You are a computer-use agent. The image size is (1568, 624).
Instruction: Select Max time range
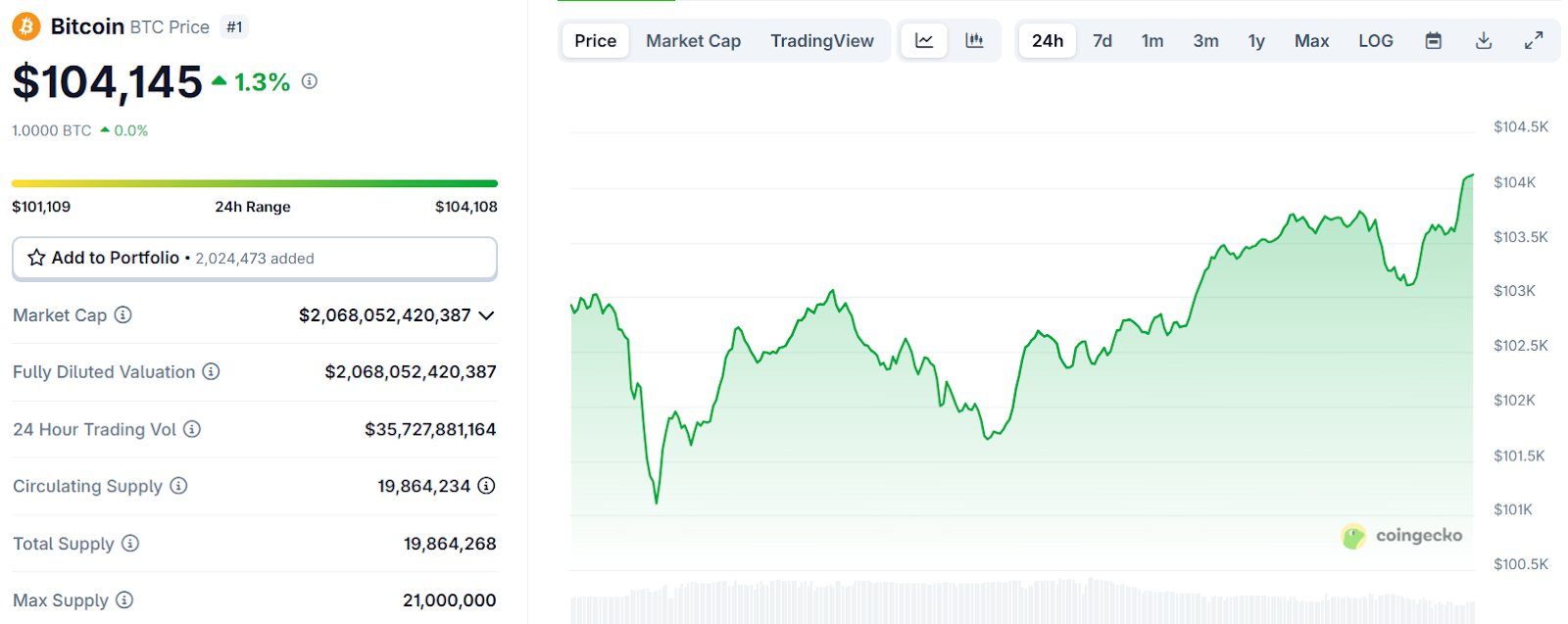tap(1312, 40)
